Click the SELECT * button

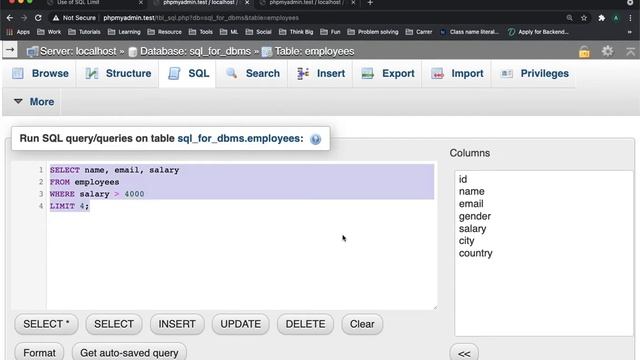tap(46, 324)
